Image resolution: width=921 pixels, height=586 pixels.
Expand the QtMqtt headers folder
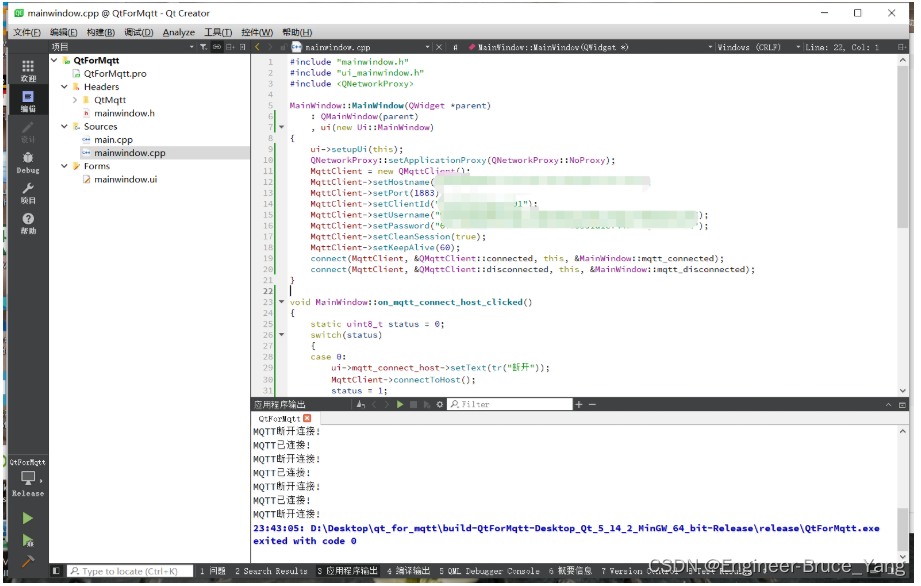(75, 100)
